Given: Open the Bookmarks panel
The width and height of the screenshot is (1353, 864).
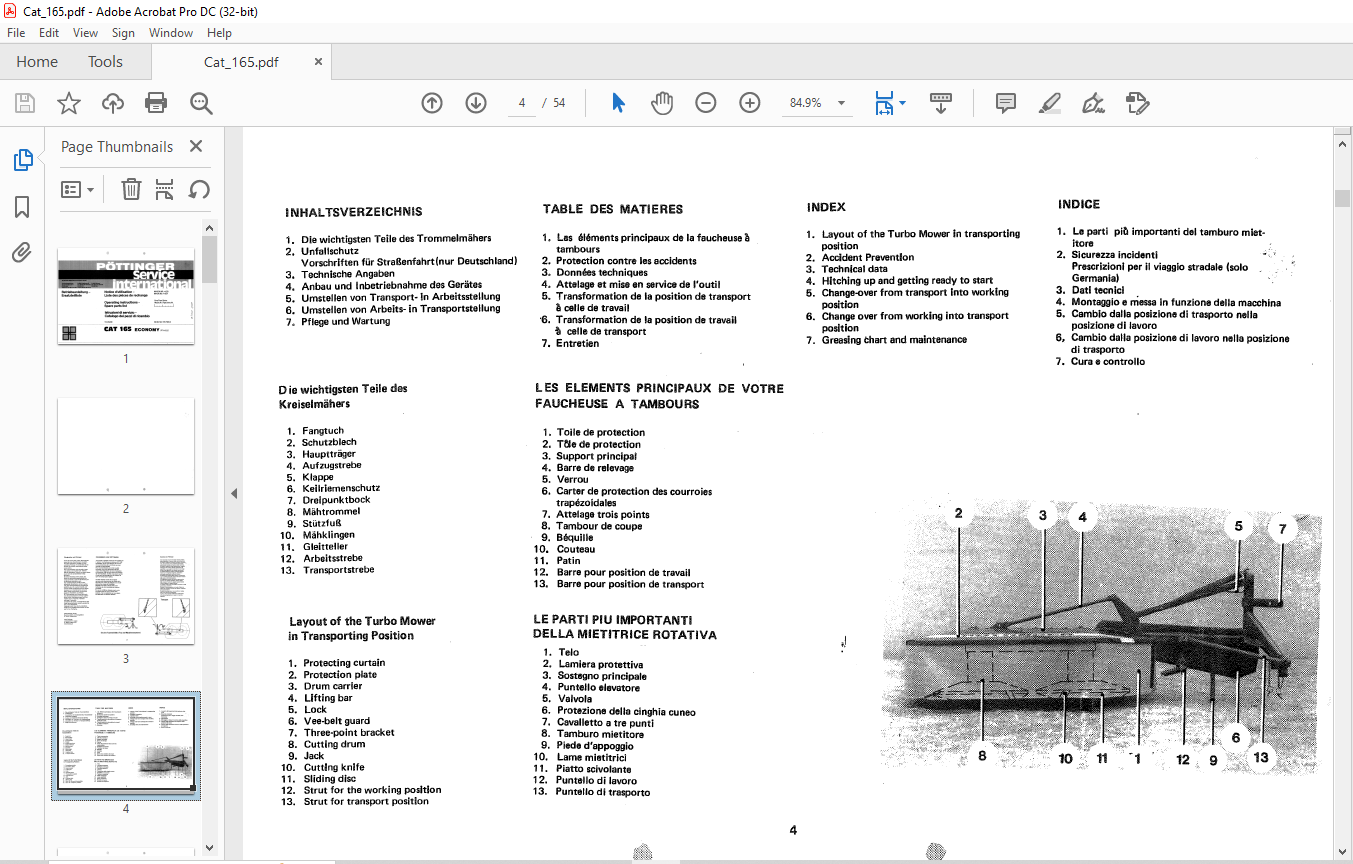Looking at the screenshot, I should 22,207.
